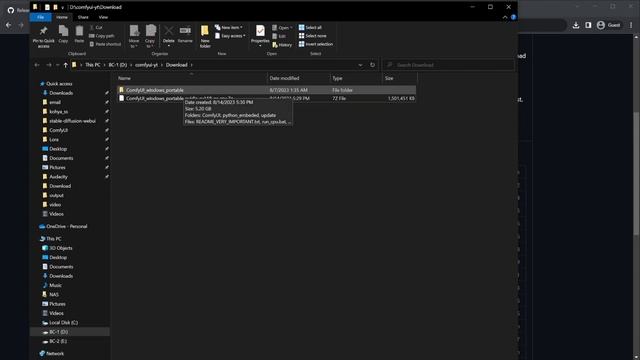
Task: Select OneDrive - Personal in navigation pane
Action: pos(67,226)
